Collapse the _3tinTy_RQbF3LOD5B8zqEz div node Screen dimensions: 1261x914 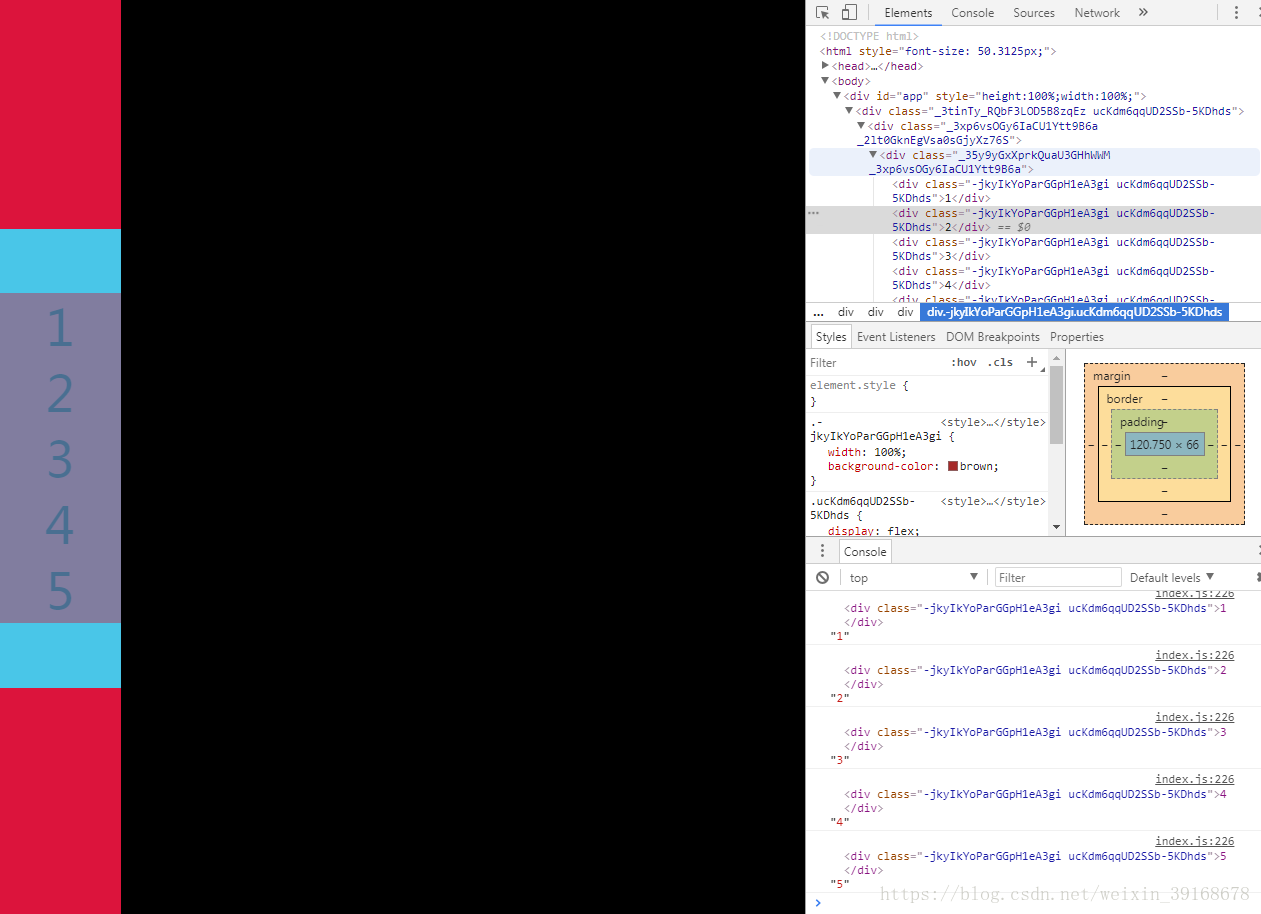tap(850, 111)
